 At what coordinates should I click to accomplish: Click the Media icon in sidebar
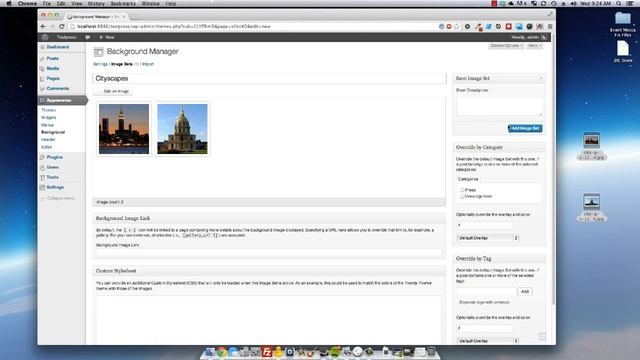pyautogui.click(x=42, y=69)
